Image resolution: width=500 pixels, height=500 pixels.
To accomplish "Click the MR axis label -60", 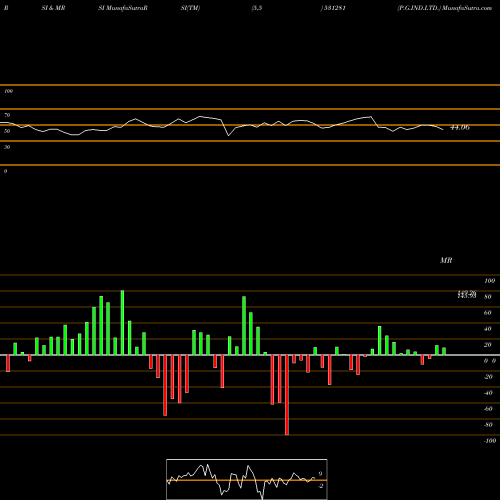I will point(488,409).
